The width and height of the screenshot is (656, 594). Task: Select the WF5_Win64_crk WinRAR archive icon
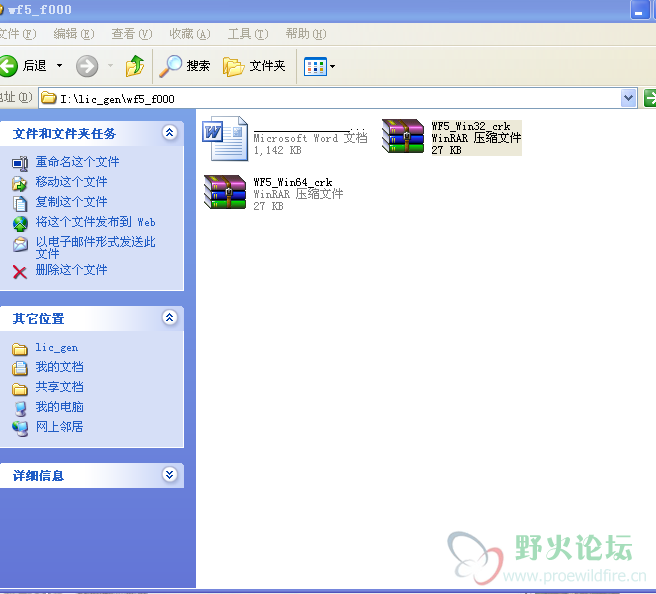(225, 192)
